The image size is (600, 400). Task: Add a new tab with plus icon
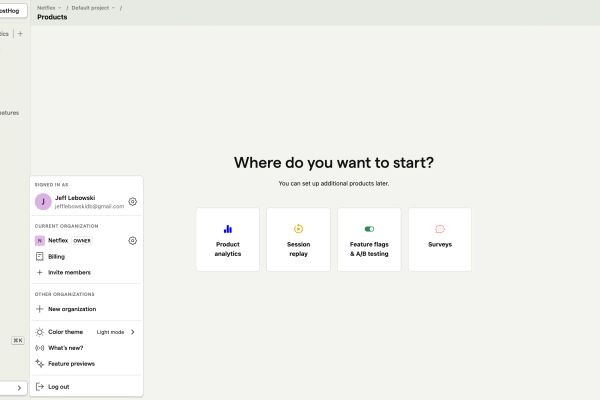(20, 34)
